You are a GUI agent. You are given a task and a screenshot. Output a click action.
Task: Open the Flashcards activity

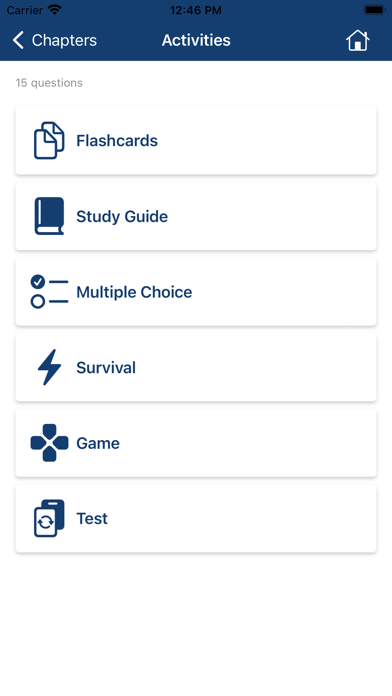(196, 141)
